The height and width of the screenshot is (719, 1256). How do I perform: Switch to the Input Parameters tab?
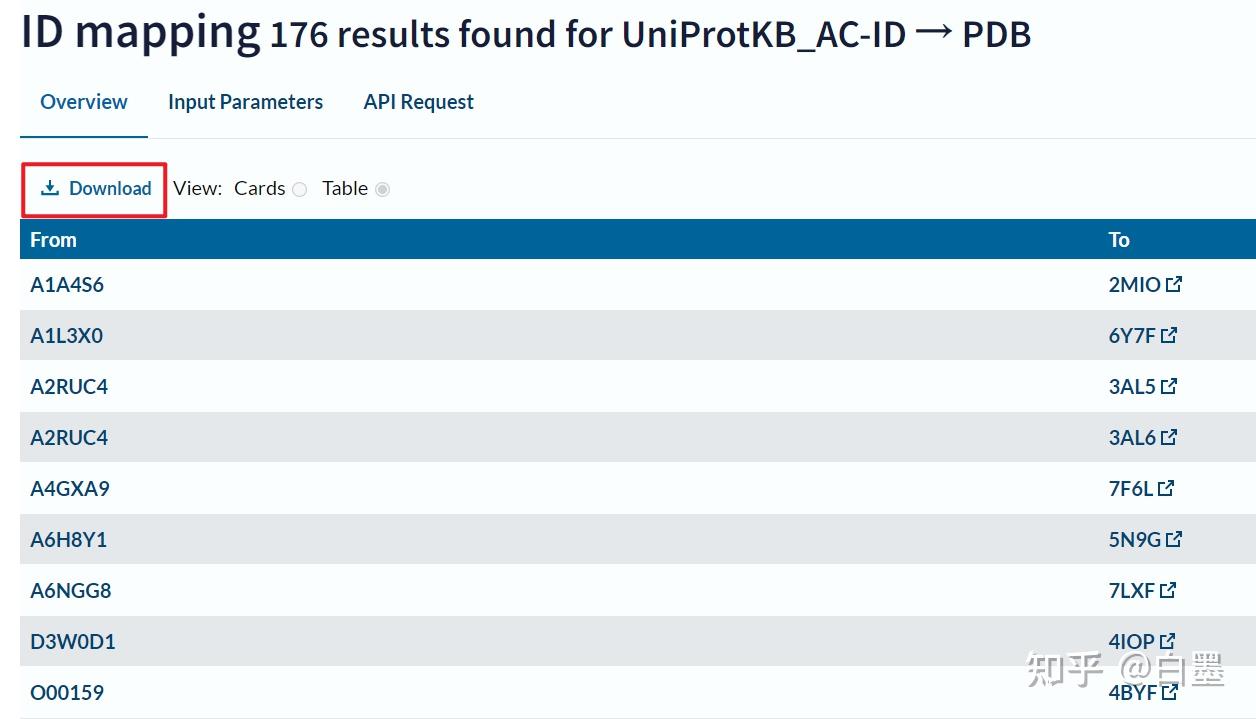click(x=245, y=101)
